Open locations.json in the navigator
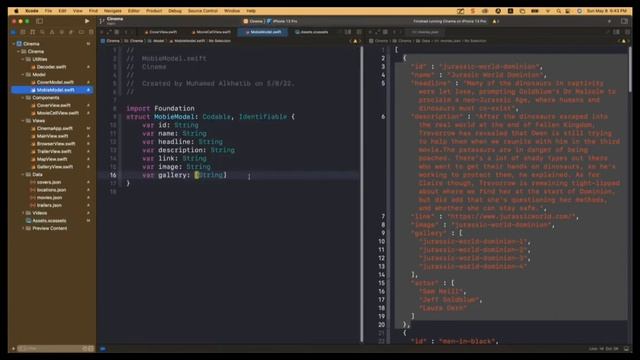This screenshot has width=640, height=360. click(52, 190)
